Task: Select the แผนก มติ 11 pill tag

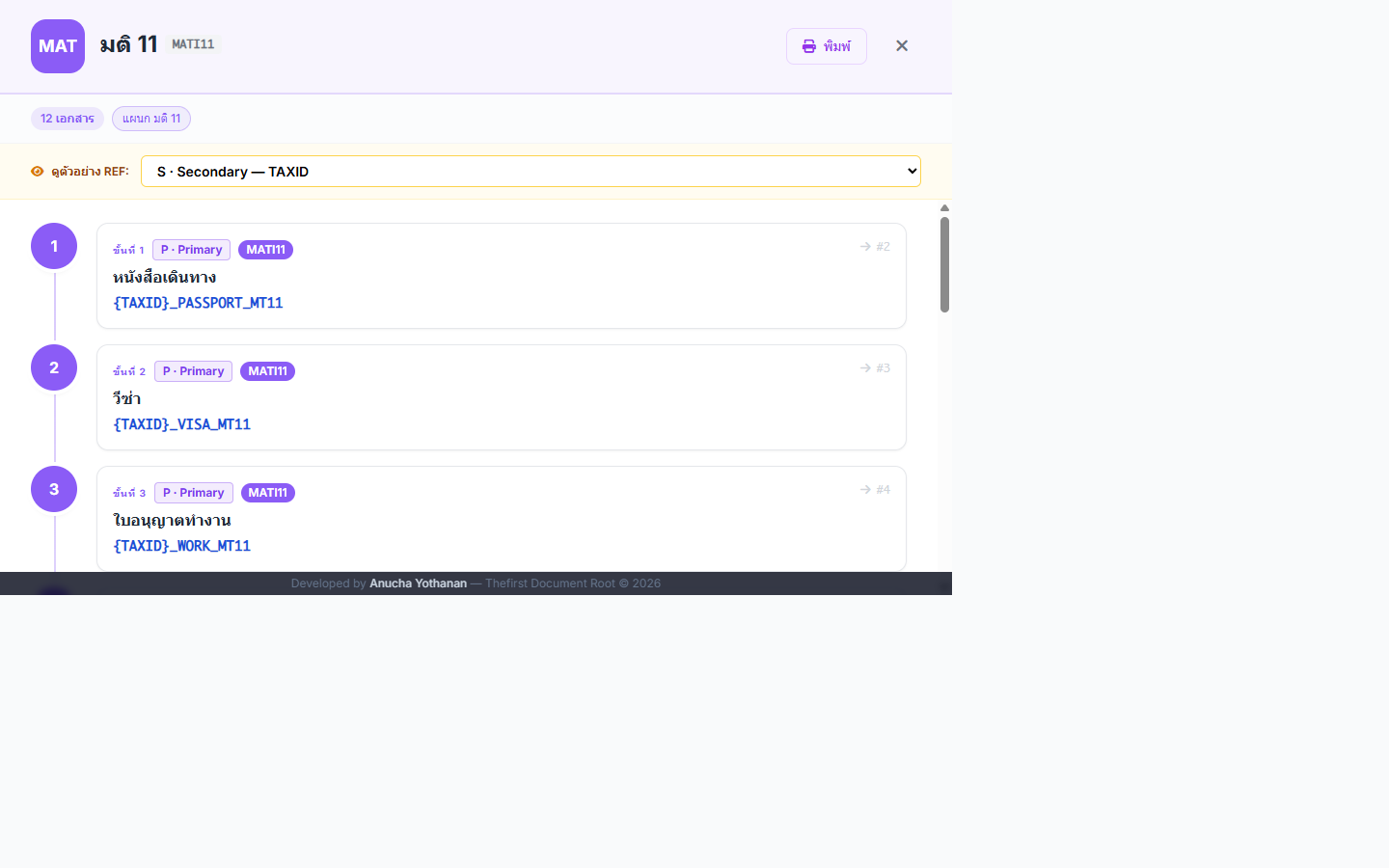Action: pyautogui.click(x=151, y=119)
